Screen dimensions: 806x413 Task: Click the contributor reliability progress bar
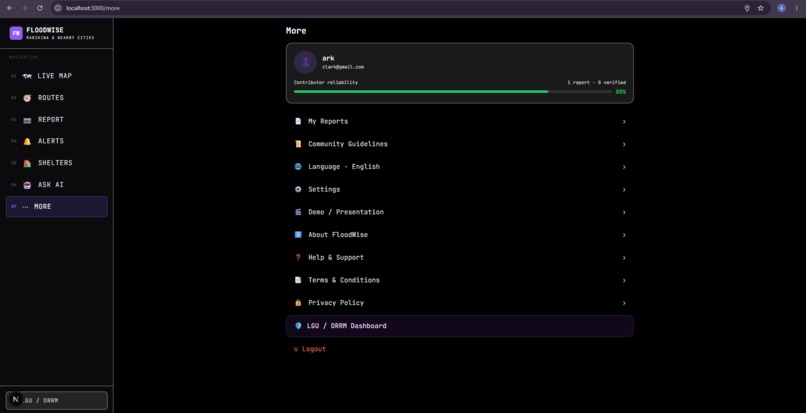452,92
